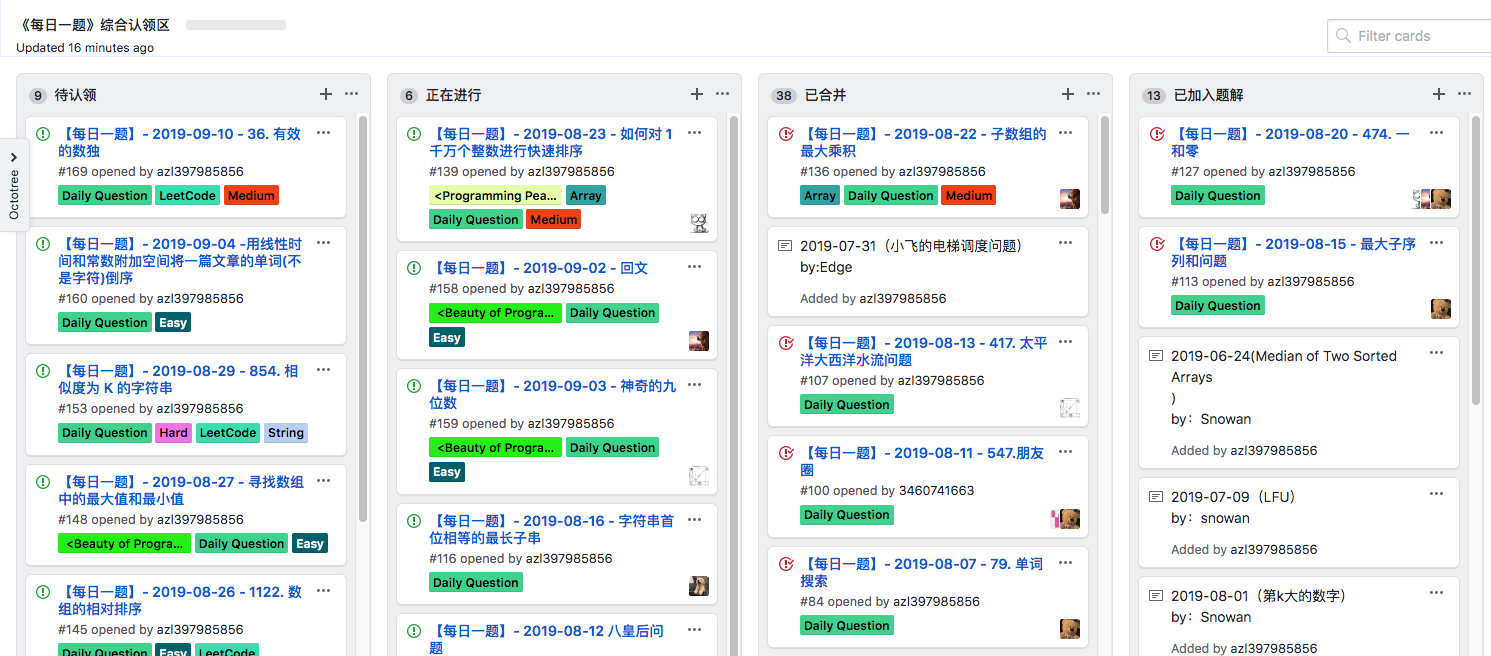Open 待认领 column options menu

click(351, 94)
